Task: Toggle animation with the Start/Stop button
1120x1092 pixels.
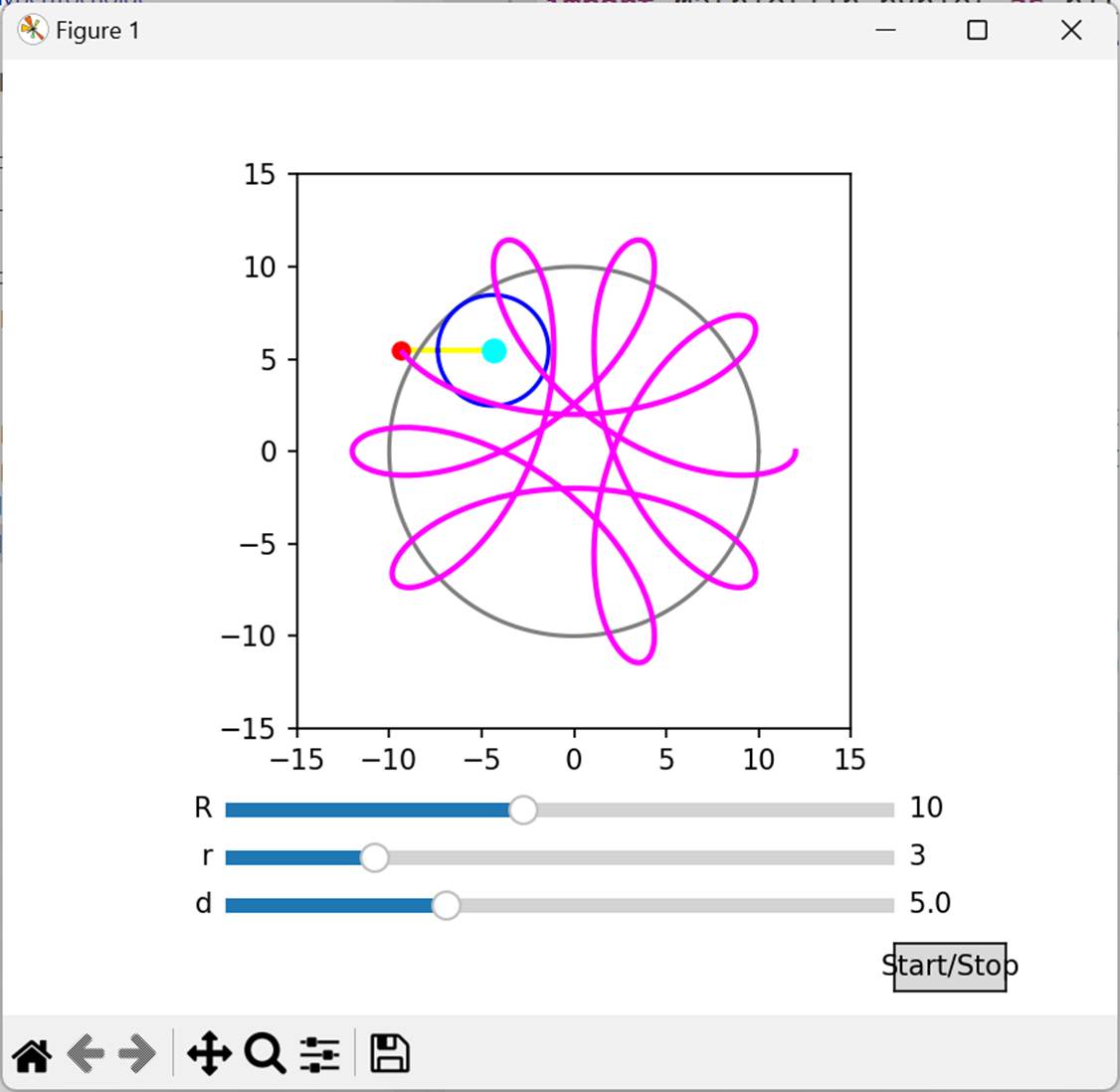Action: pyautogui.click(x=949, y=967)
